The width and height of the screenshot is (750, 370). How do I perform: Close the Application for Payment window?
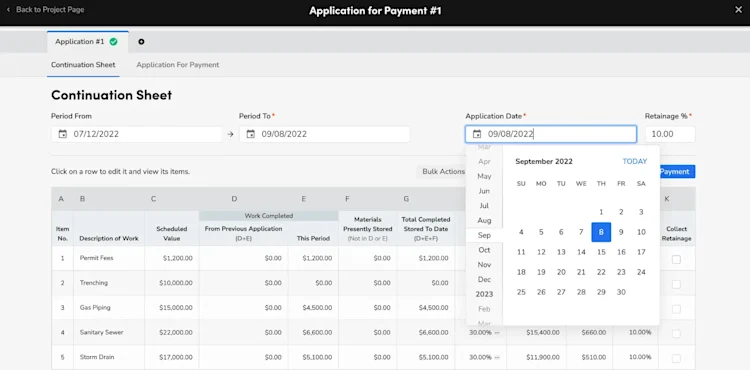tap(739, 10)
